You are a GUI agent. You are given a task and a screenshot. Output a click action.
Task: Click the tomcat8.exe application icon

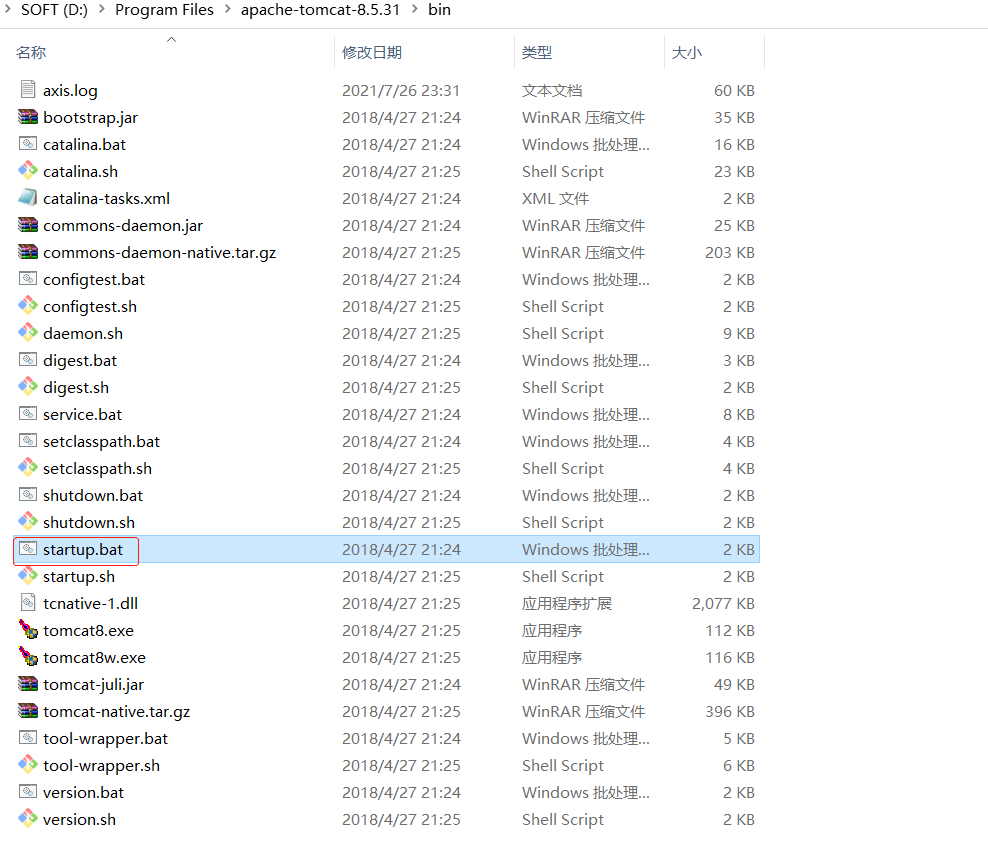pos(28,629)
